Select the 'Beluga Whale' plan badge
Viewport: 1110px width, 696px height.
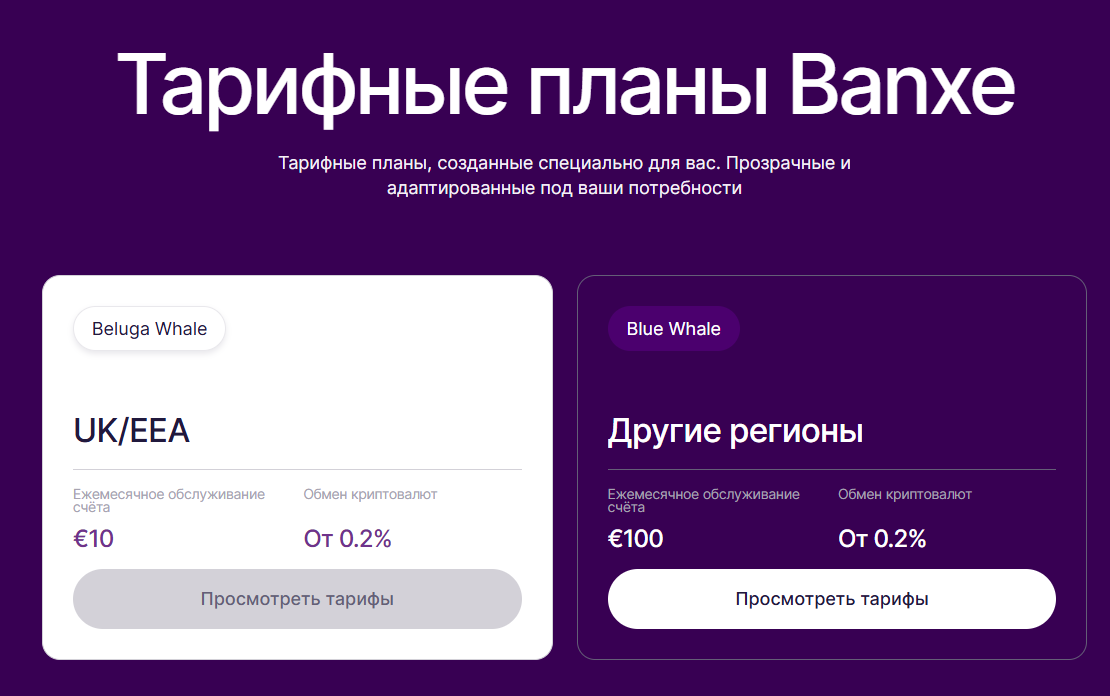tap(149, 328)
